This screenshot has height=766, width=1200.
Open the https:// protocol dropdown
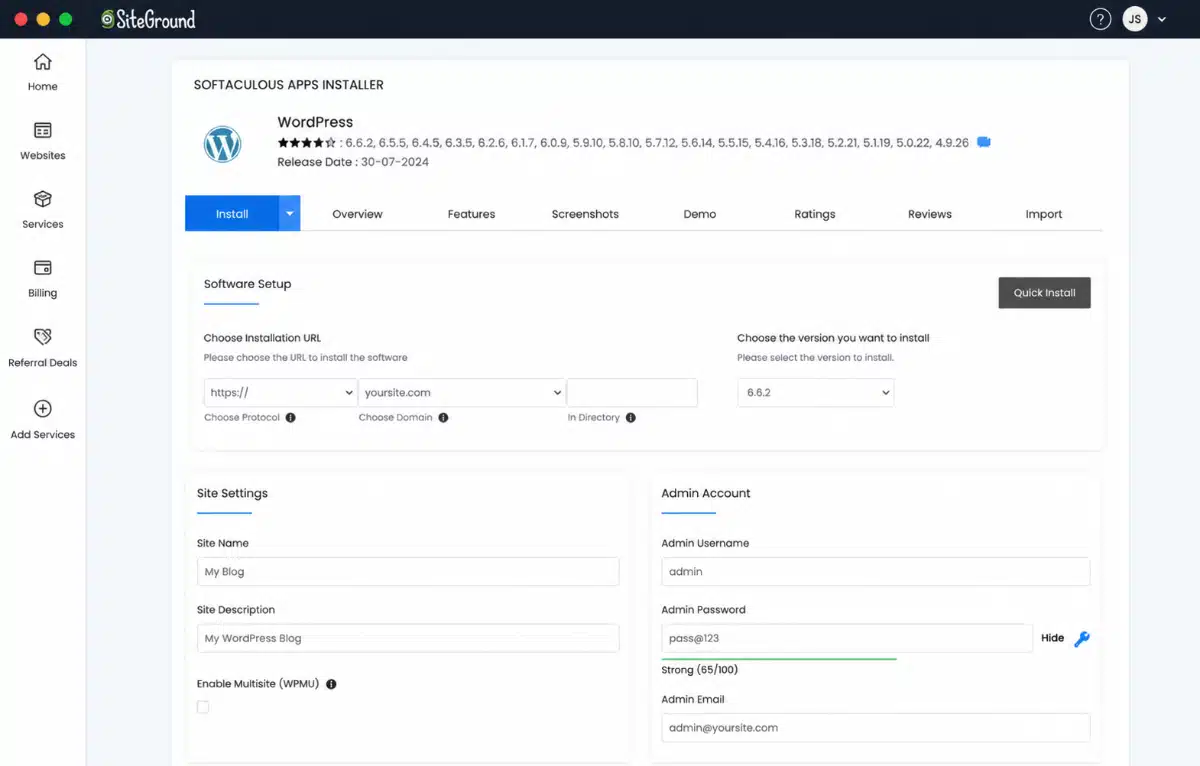click(x=280, y=393)
